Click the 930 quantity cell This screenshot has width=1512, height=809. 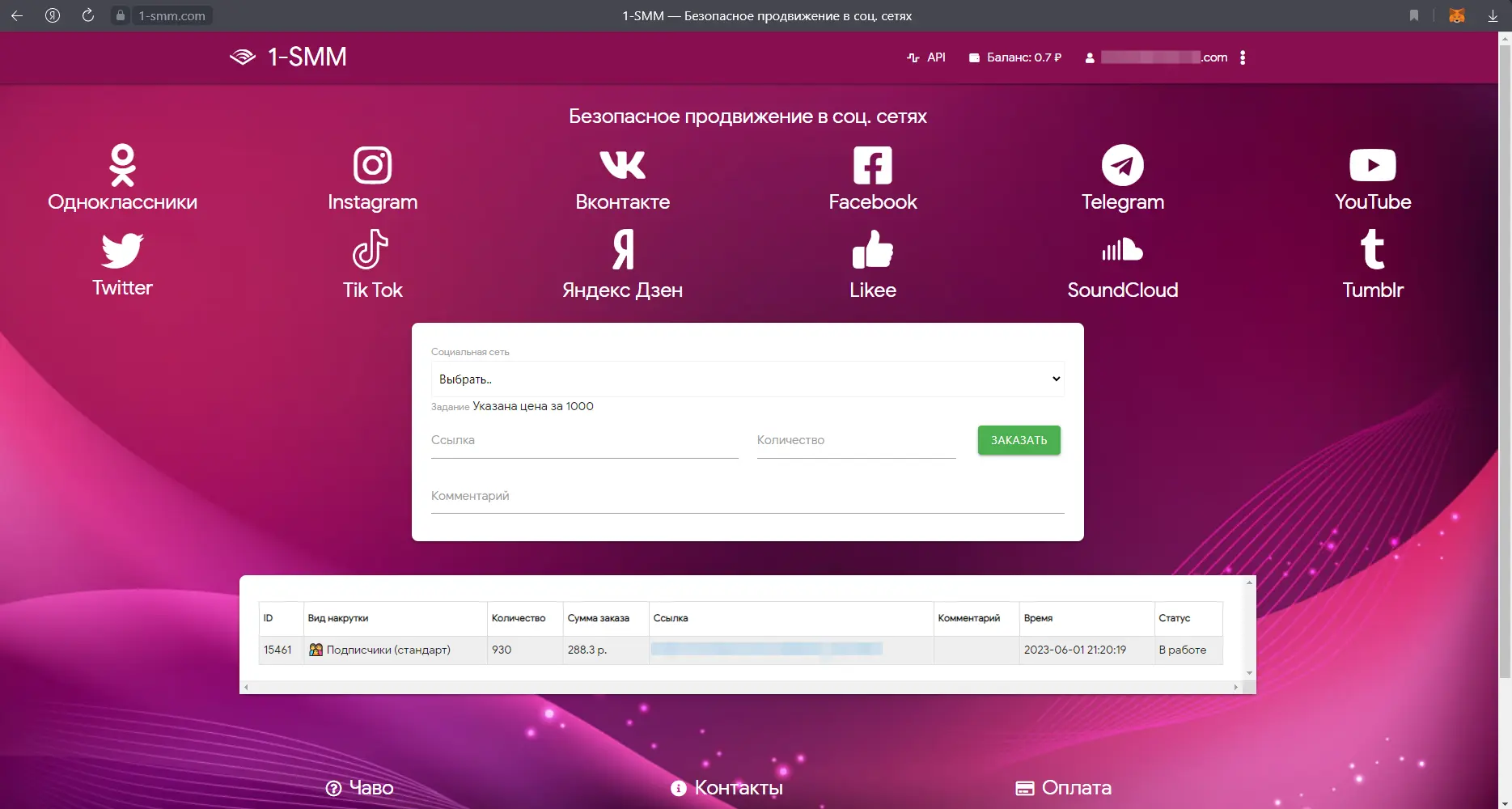tap(525, 650)
